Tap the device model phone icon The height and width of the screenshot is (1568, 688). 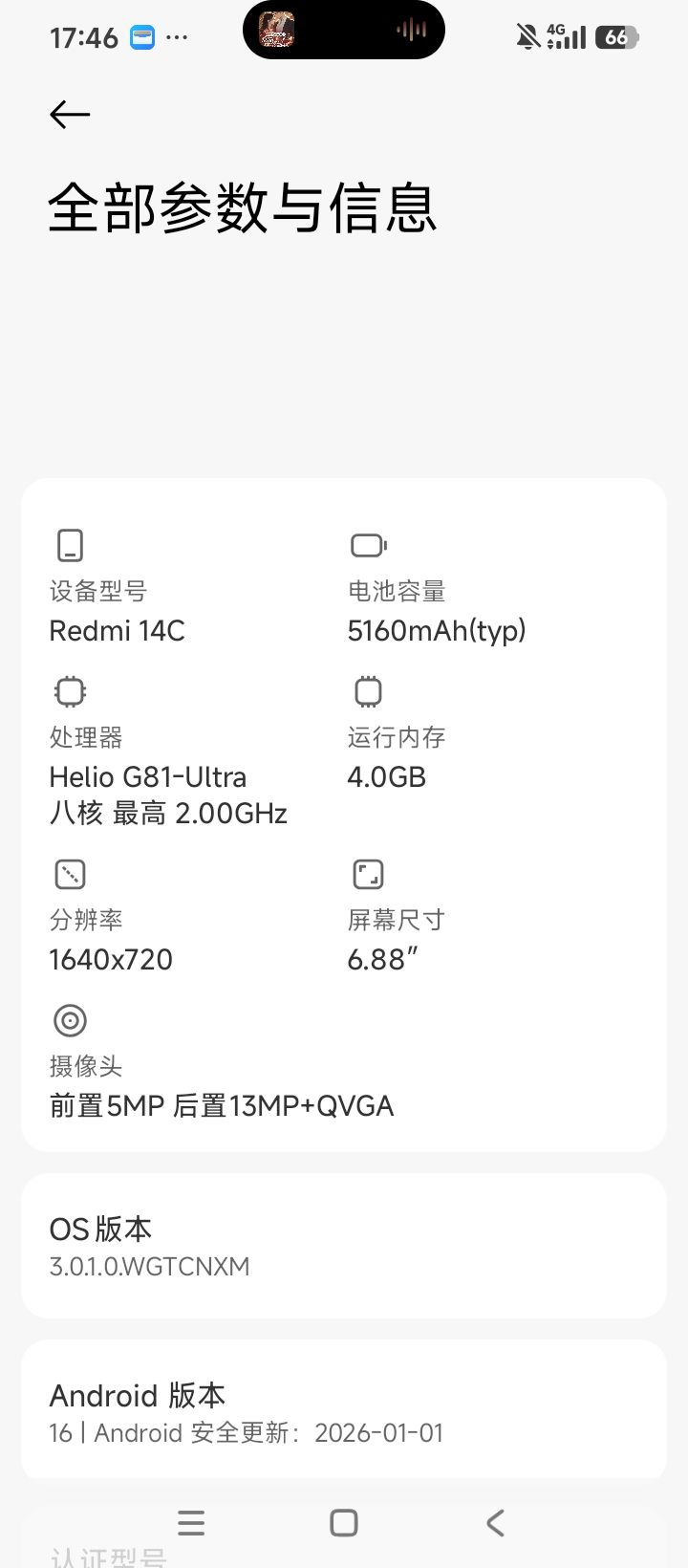(x=70, y=545)
